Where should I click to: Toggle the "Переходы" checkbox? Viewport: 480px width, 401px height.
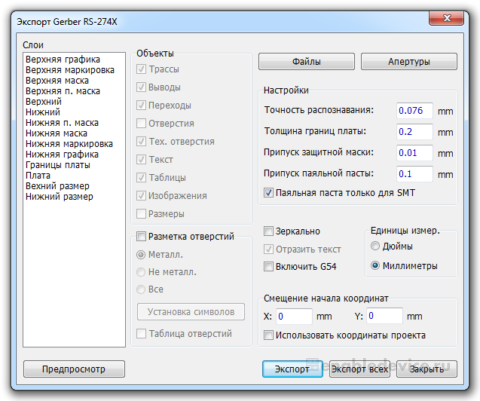[x=141, y=105]
